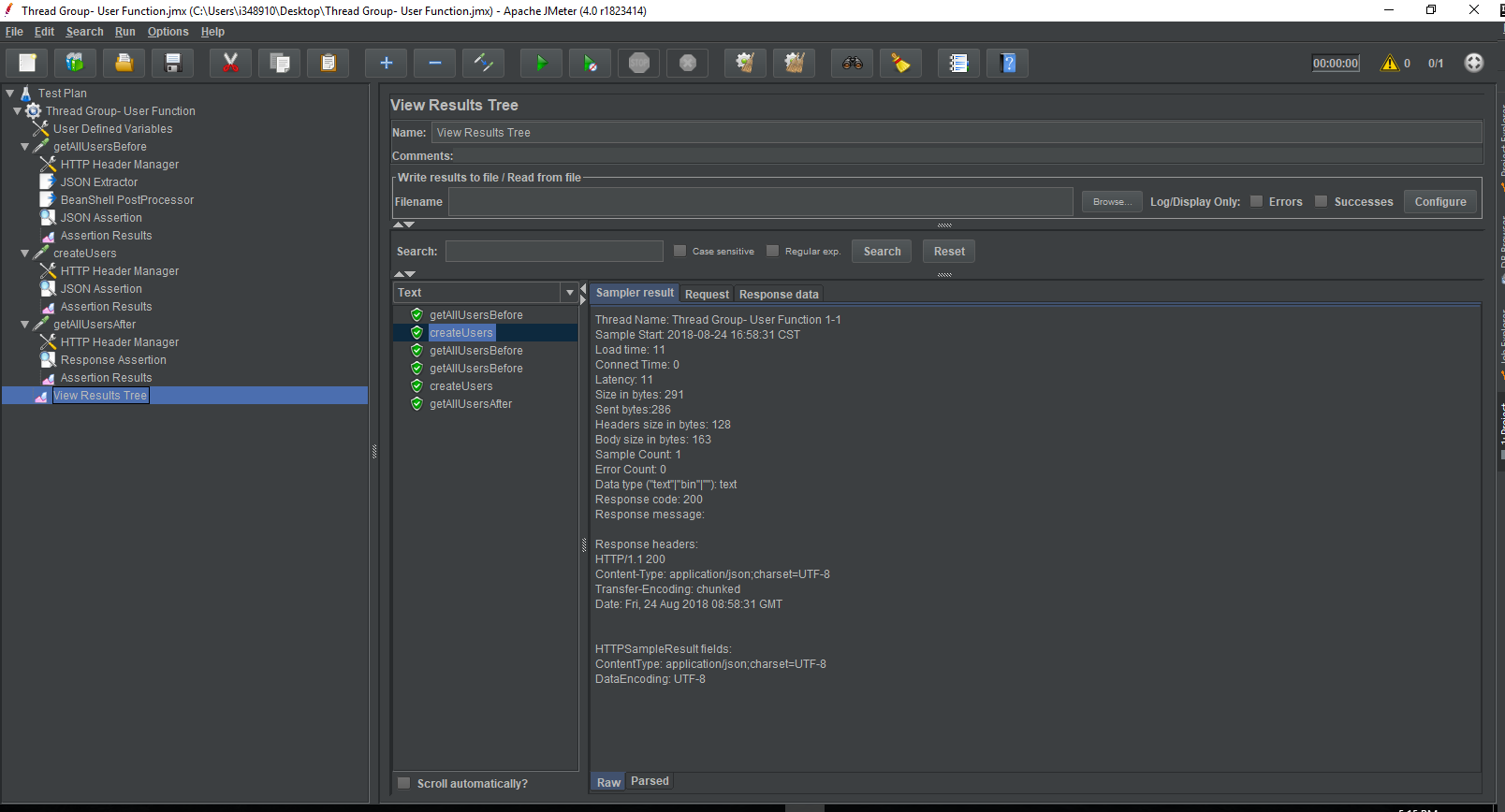Check Scroll automatically option
The image size is (1505, 812).
404,783
